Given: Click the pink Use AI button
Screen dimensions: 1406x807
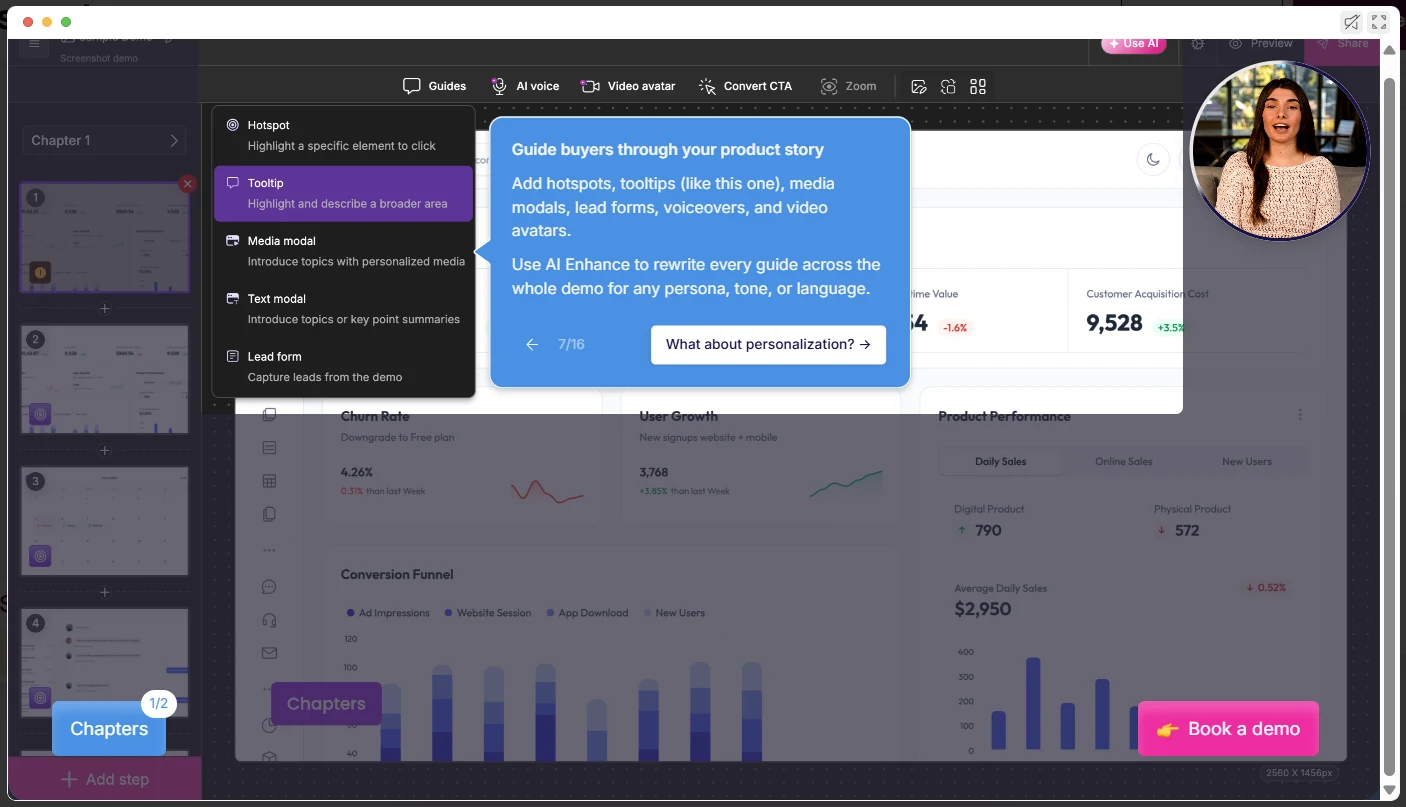Looking at the screenshot, I should (x=1133, y=44).
